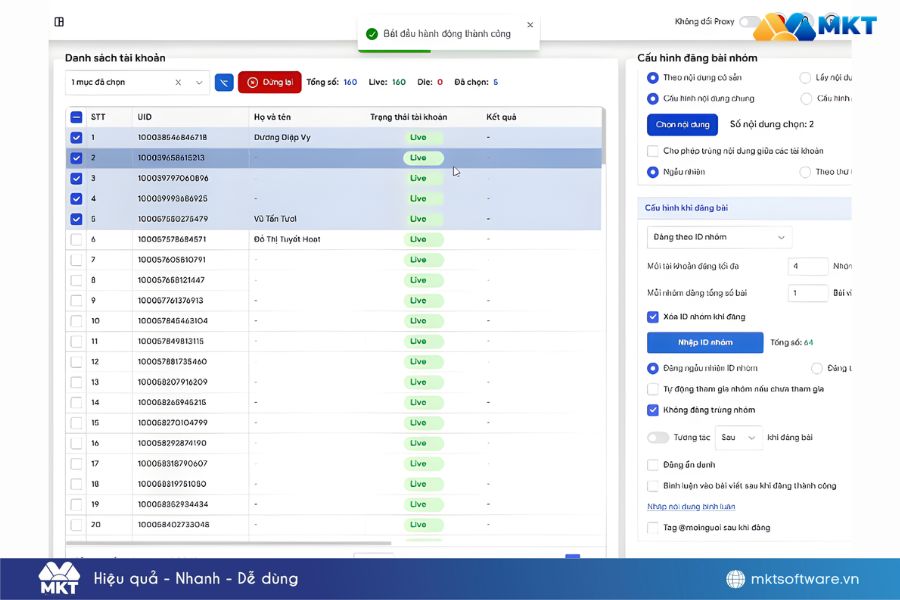
Task: Enable 'Đăng ẩn danh' checkbox
Action: (x=653, y=465)
